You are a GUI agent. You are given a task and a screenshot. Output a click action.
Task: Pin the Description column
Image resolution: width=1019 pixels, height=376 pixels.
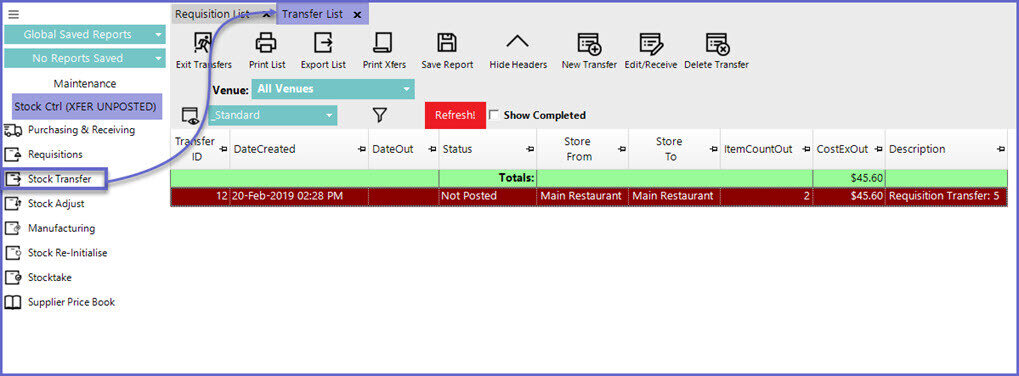(x=1001, y=149)
